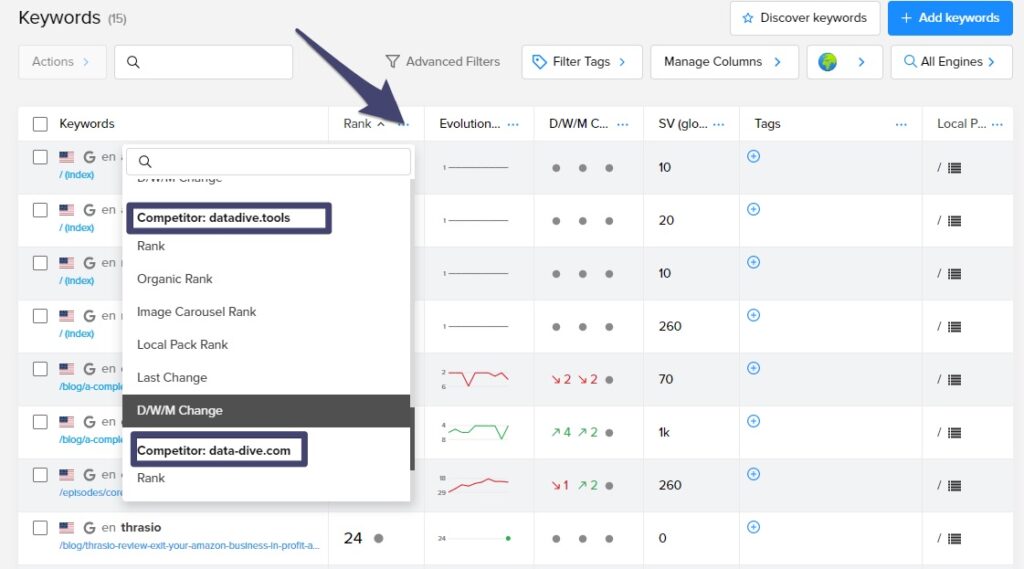1024x569 pixels.
Task: Add tag in the SV 70 row
Action: click(754, 368)
